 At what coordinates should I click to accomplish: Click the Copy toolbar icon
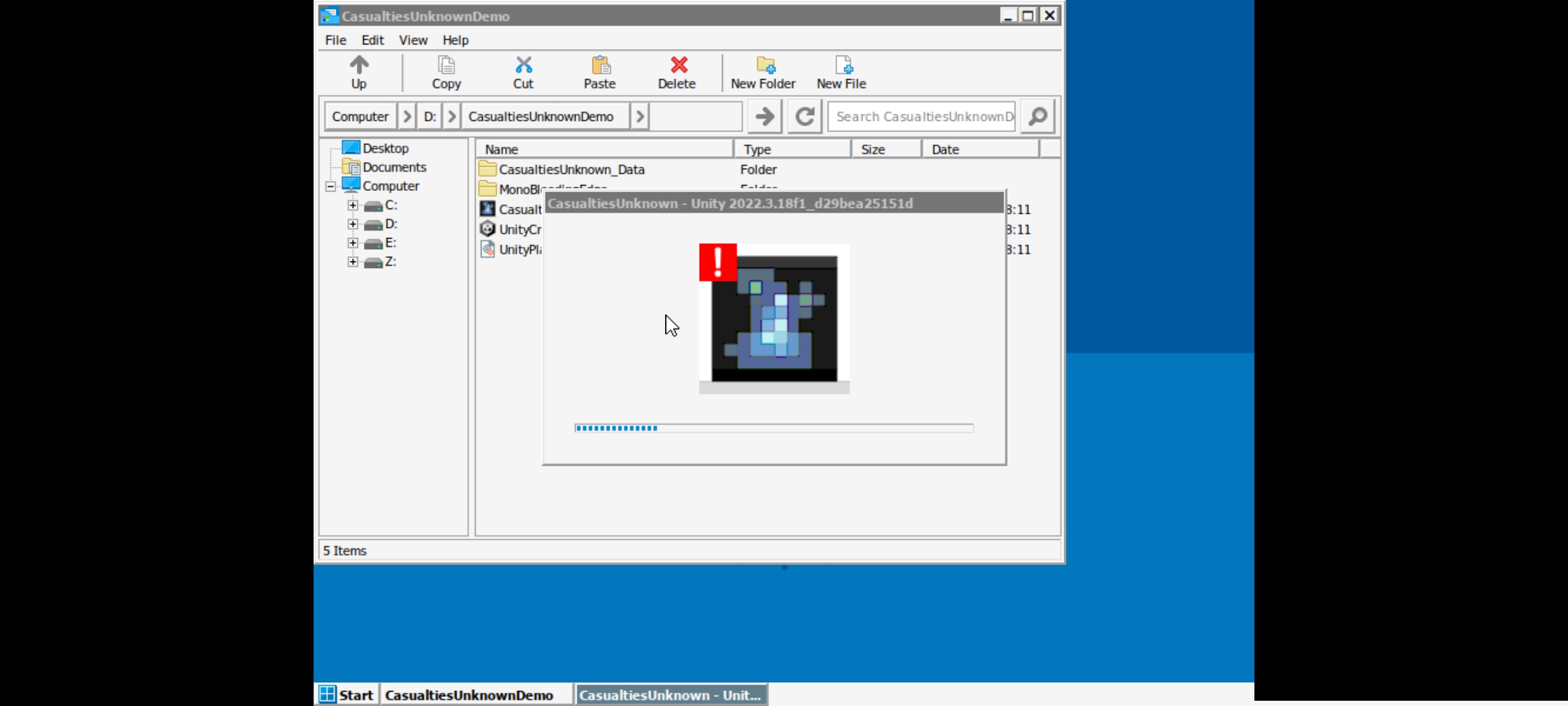446,65
